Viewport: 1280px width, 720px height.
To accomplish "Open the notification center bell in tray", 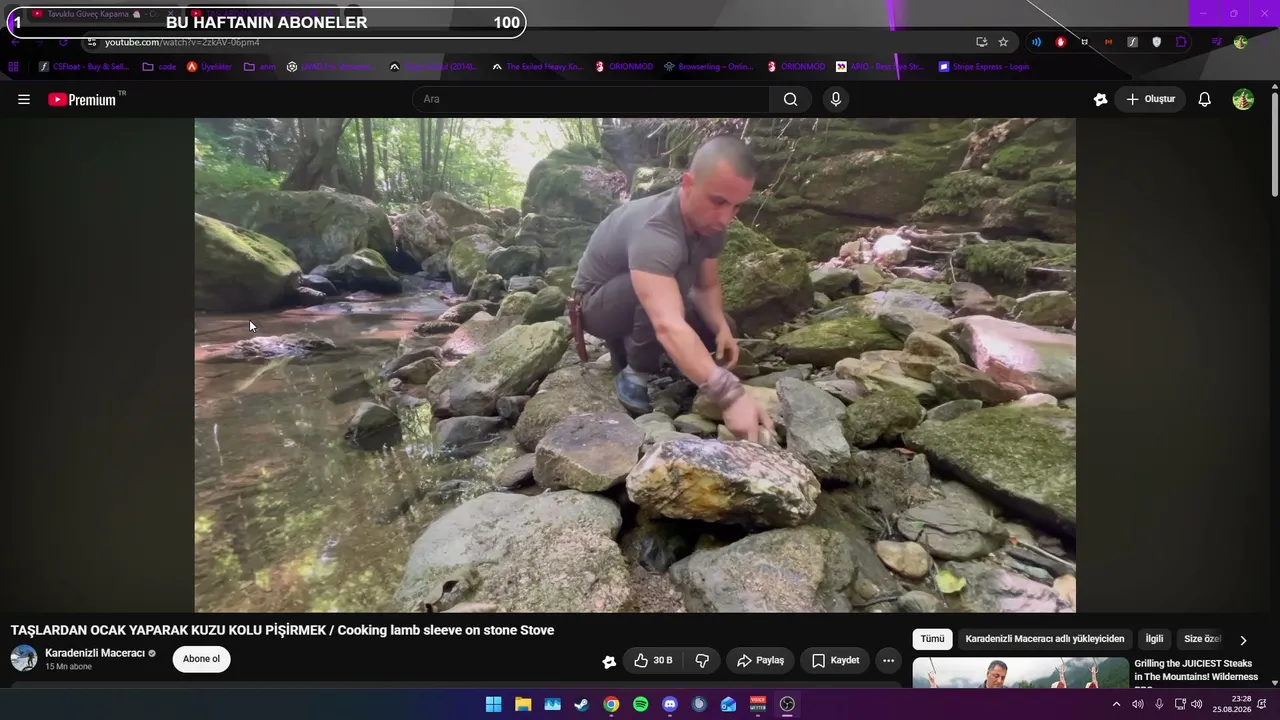I will pos(1262,704).
